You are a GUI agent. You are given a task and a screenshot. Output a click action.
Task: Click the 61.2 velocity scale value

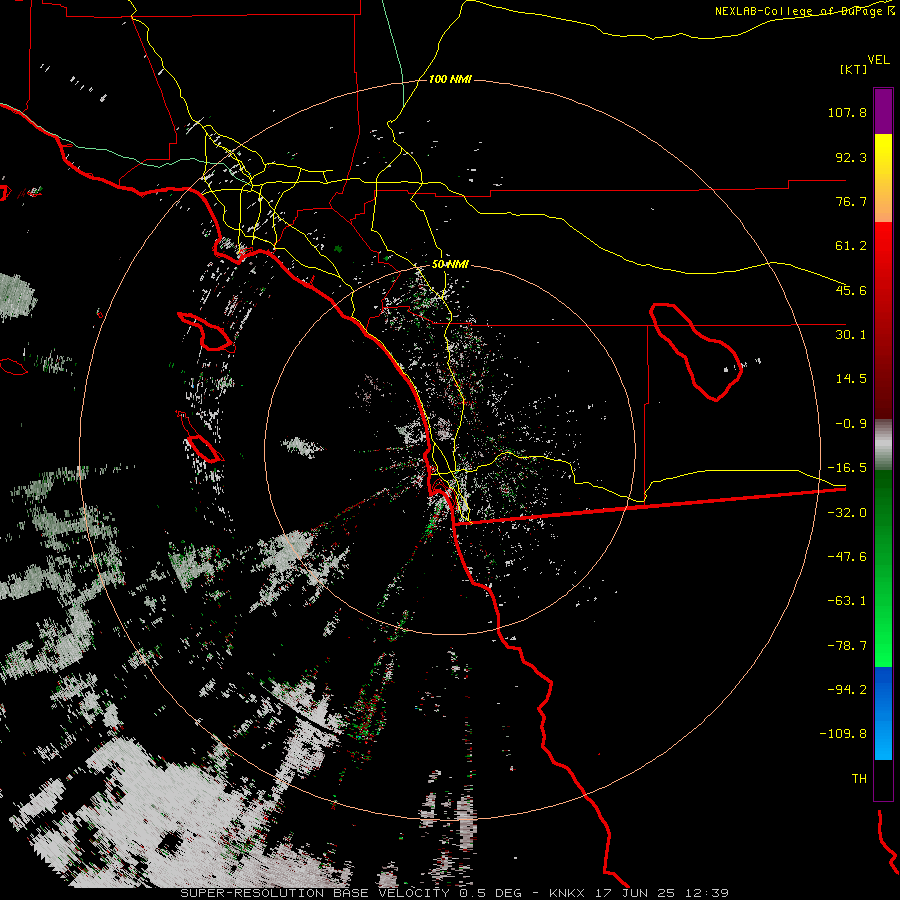[851, 246]
